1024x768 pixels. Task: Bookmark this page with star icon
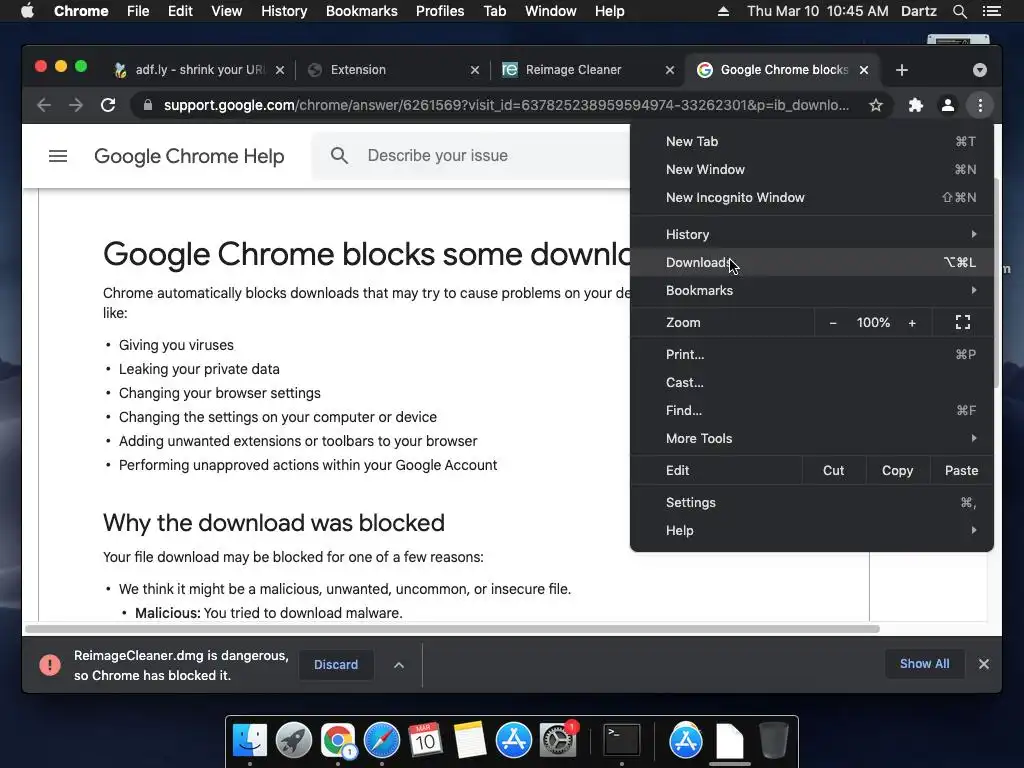(876, 105)
